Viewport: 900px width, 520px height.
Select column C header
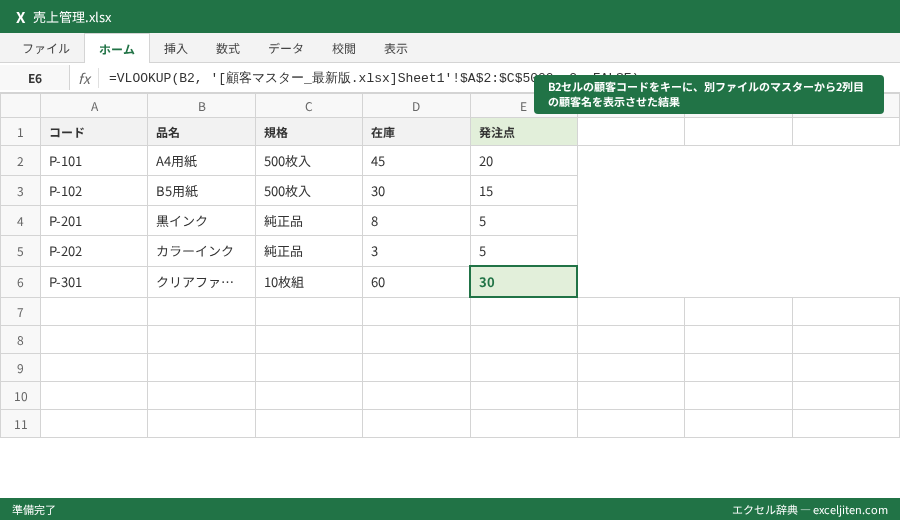click(309, 106)
